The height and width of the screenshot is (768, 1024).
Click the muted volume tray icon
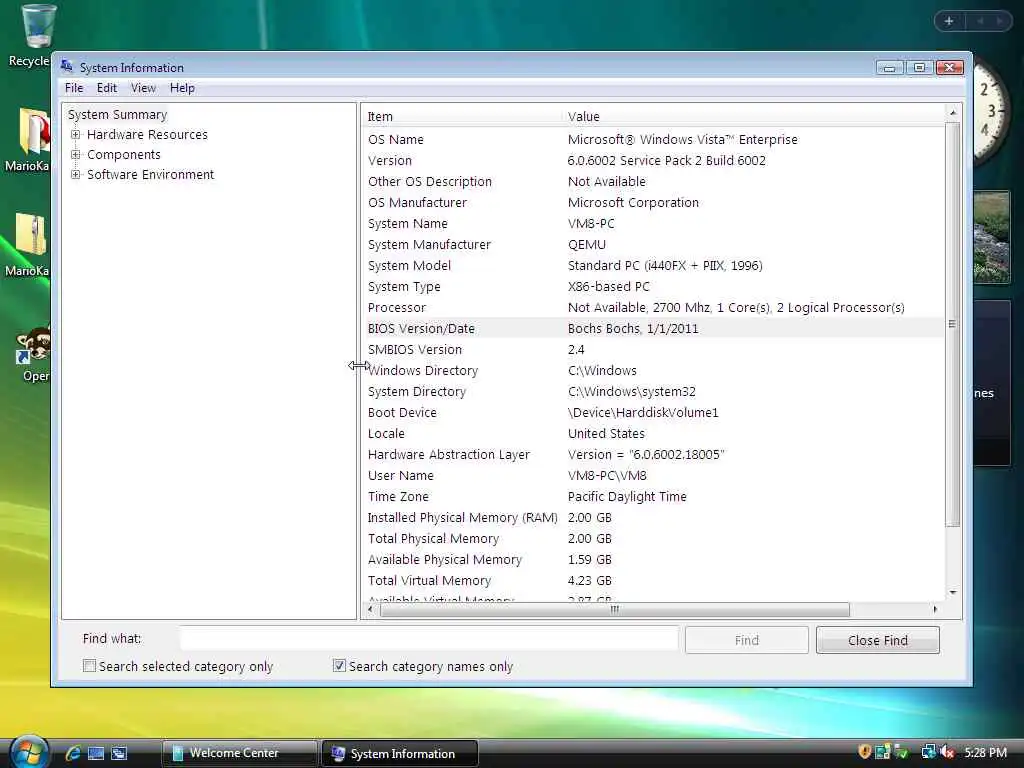tap(947, 752)
